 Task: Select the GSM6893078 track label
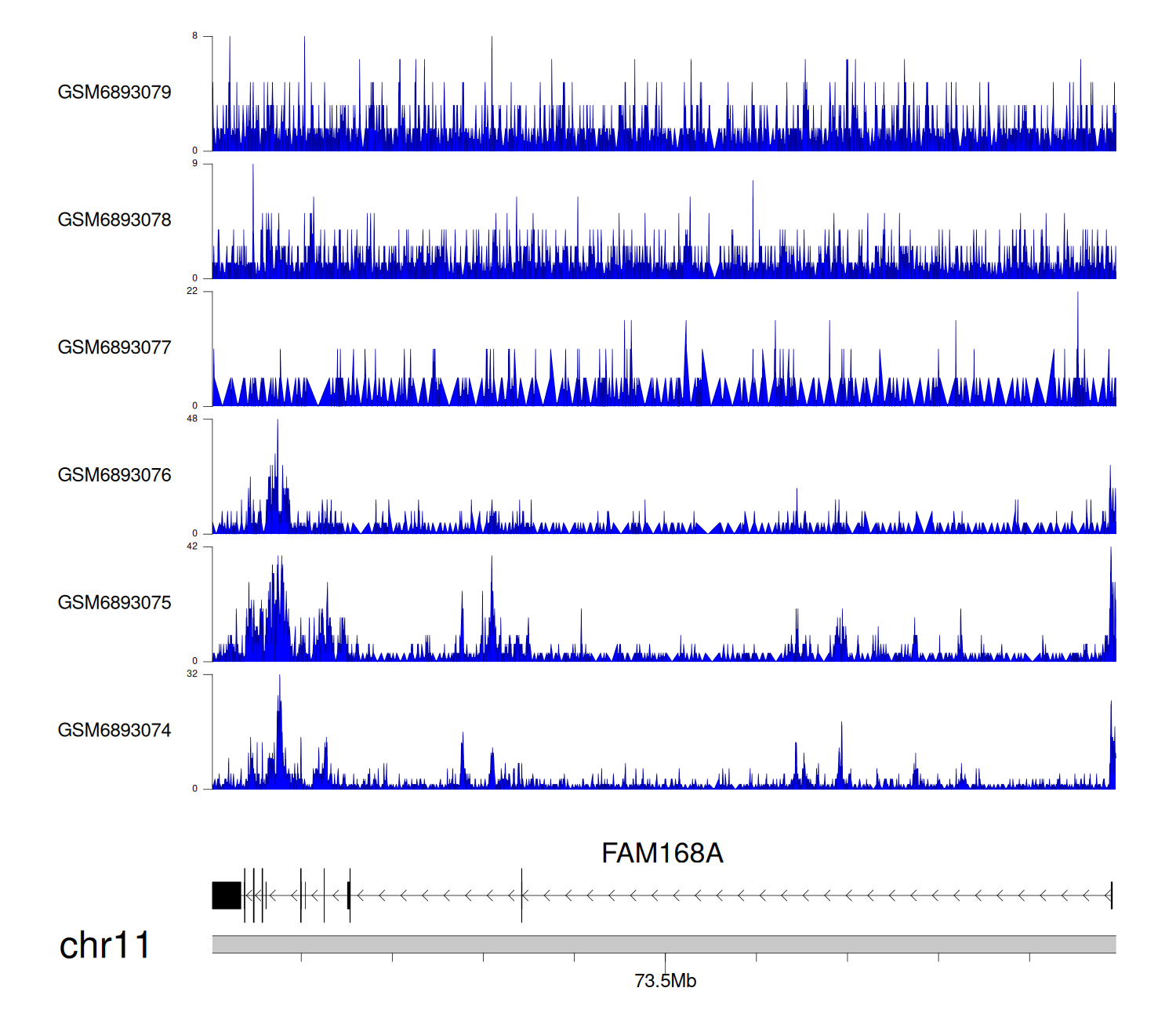pyautogui.click(x=114, y=220)
